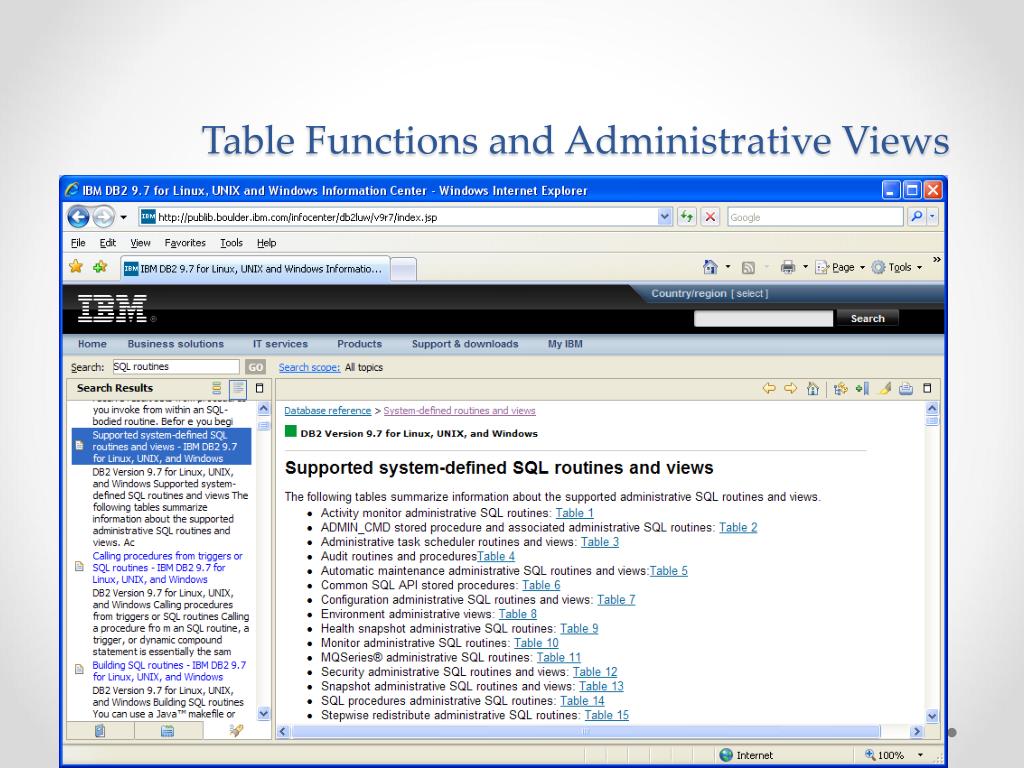
Task: Click the Database reference breadcrumb link
Action: tap(327, 411)
